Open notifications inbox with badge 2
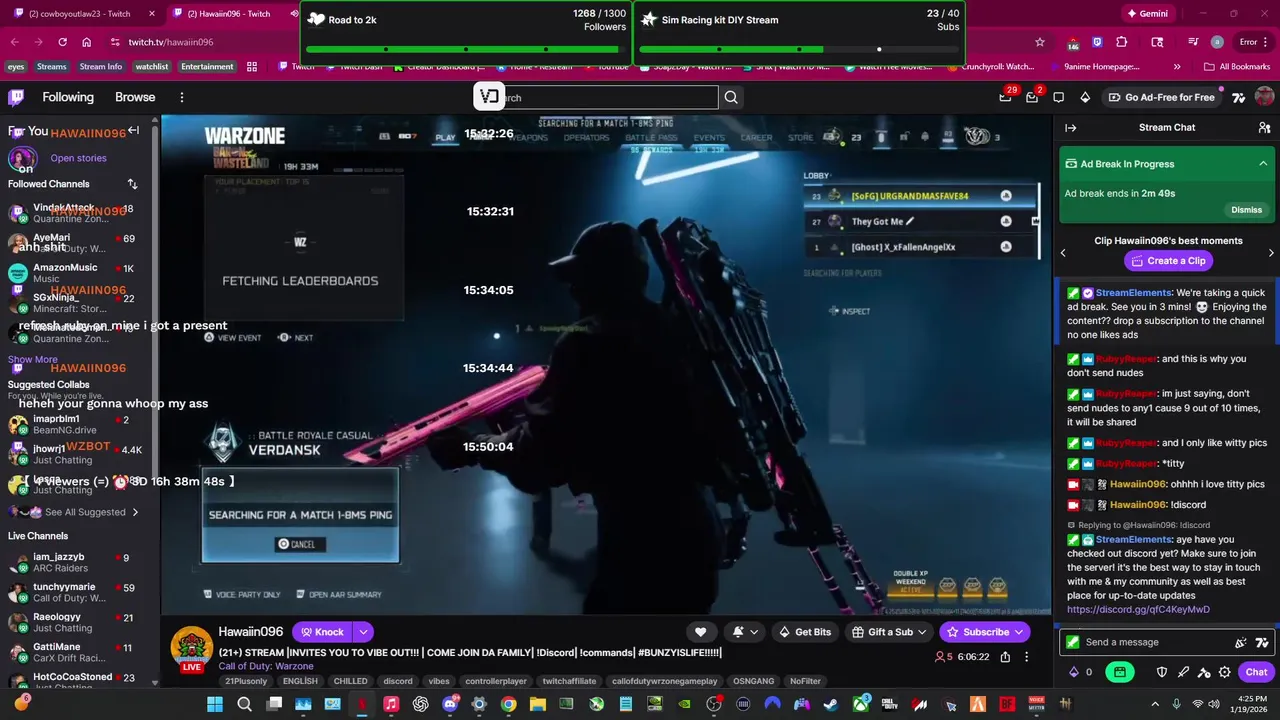This screenshot has width=1280, height=720. (x=1032, y=97)
